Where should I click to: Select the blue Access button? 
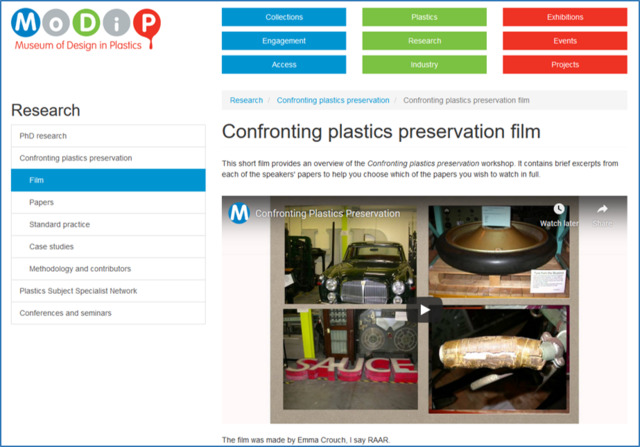tap(284, 64)
